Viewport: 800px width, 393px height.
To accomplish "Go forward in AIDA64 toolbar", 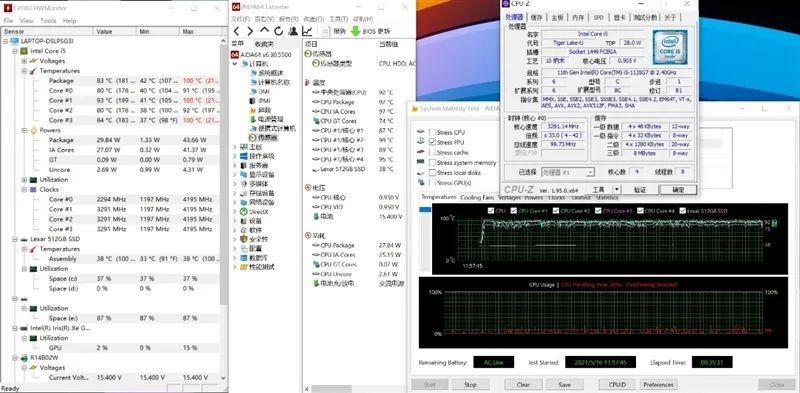I will 250,31.
